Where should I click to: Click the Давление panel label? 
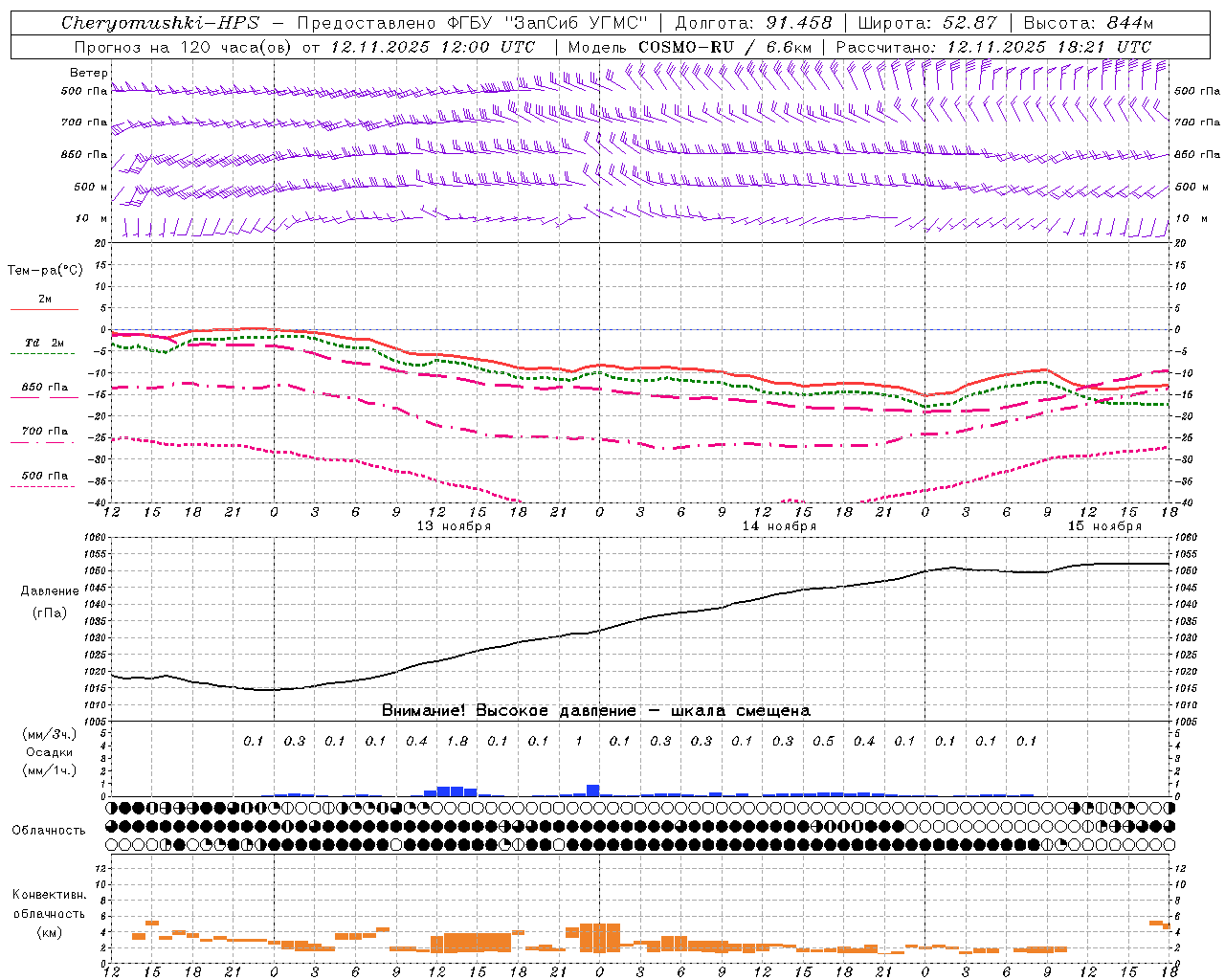tap(50, 591)
